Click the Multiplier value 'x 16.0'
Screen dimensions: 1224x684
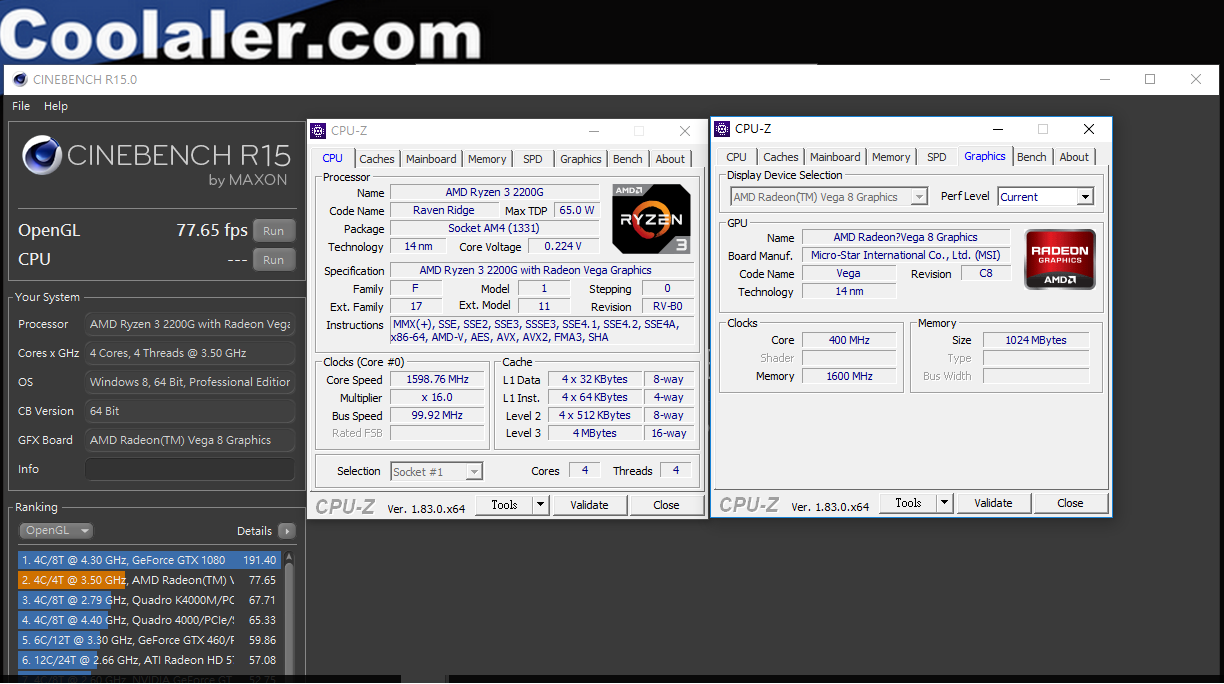(437, 398)
